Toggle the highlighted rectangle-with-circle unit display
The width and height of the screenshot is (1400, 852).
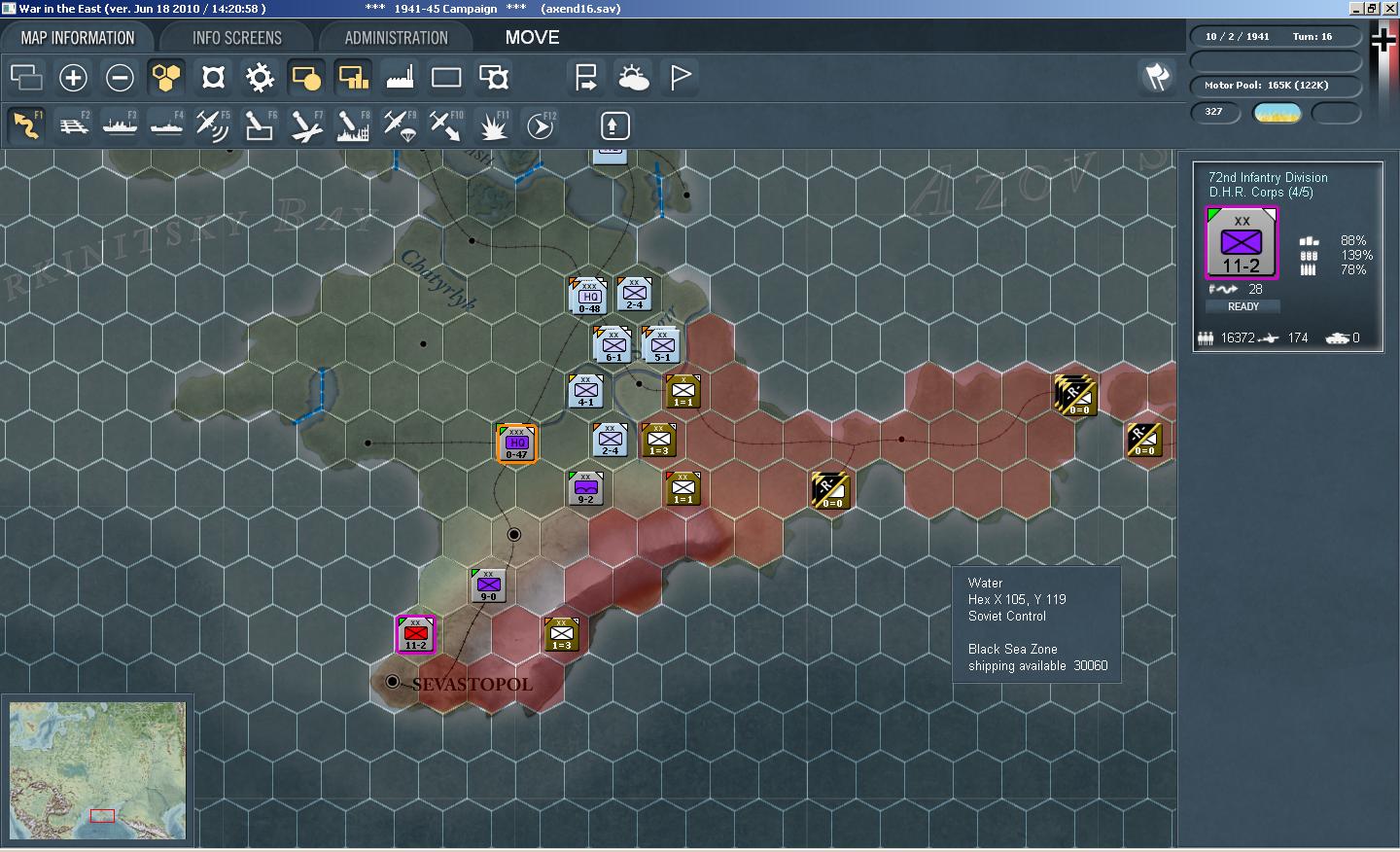click(x=306, y=78)
